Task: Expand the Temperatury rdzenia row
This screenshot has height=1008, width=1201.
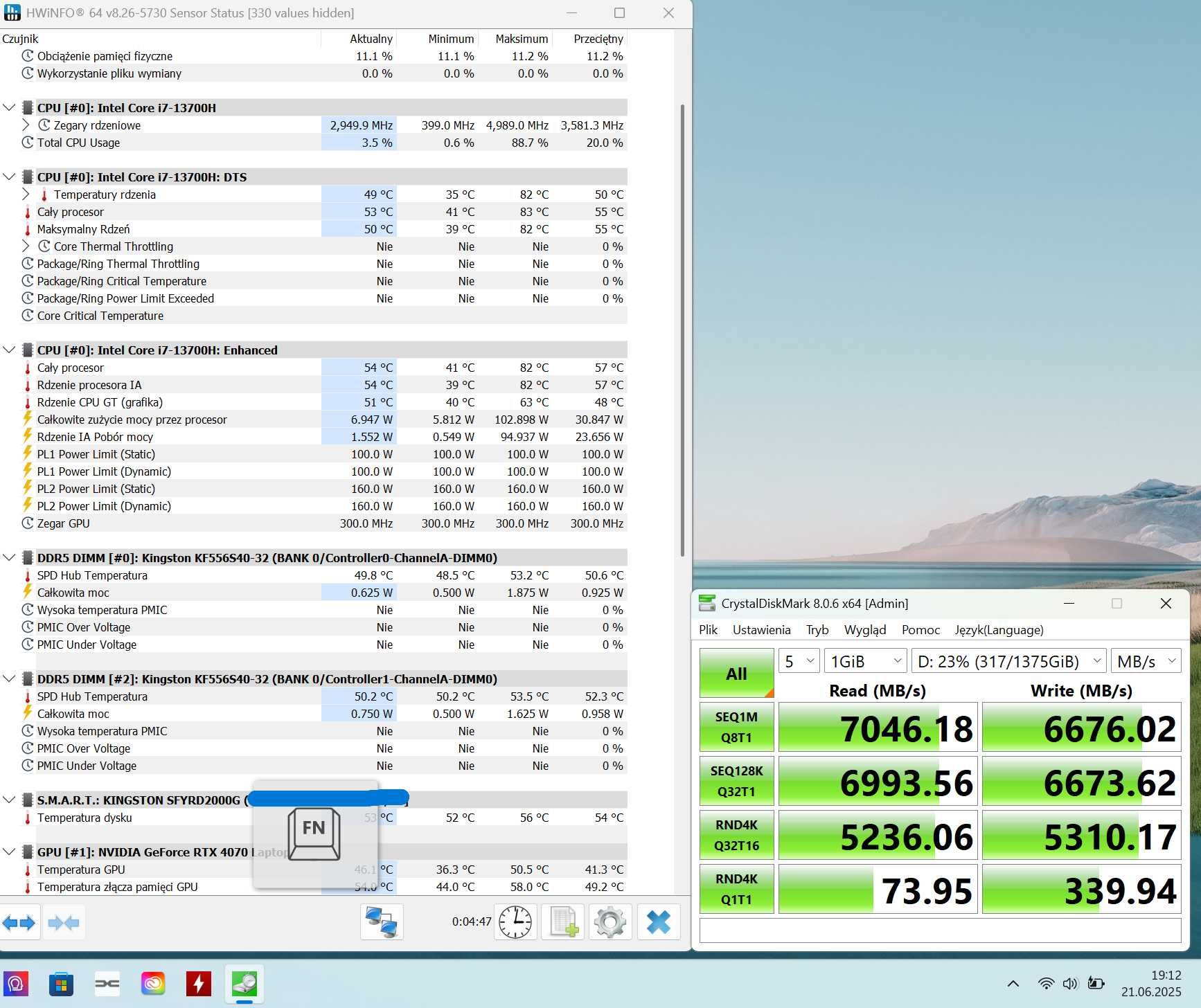Action: pos(26,195)
